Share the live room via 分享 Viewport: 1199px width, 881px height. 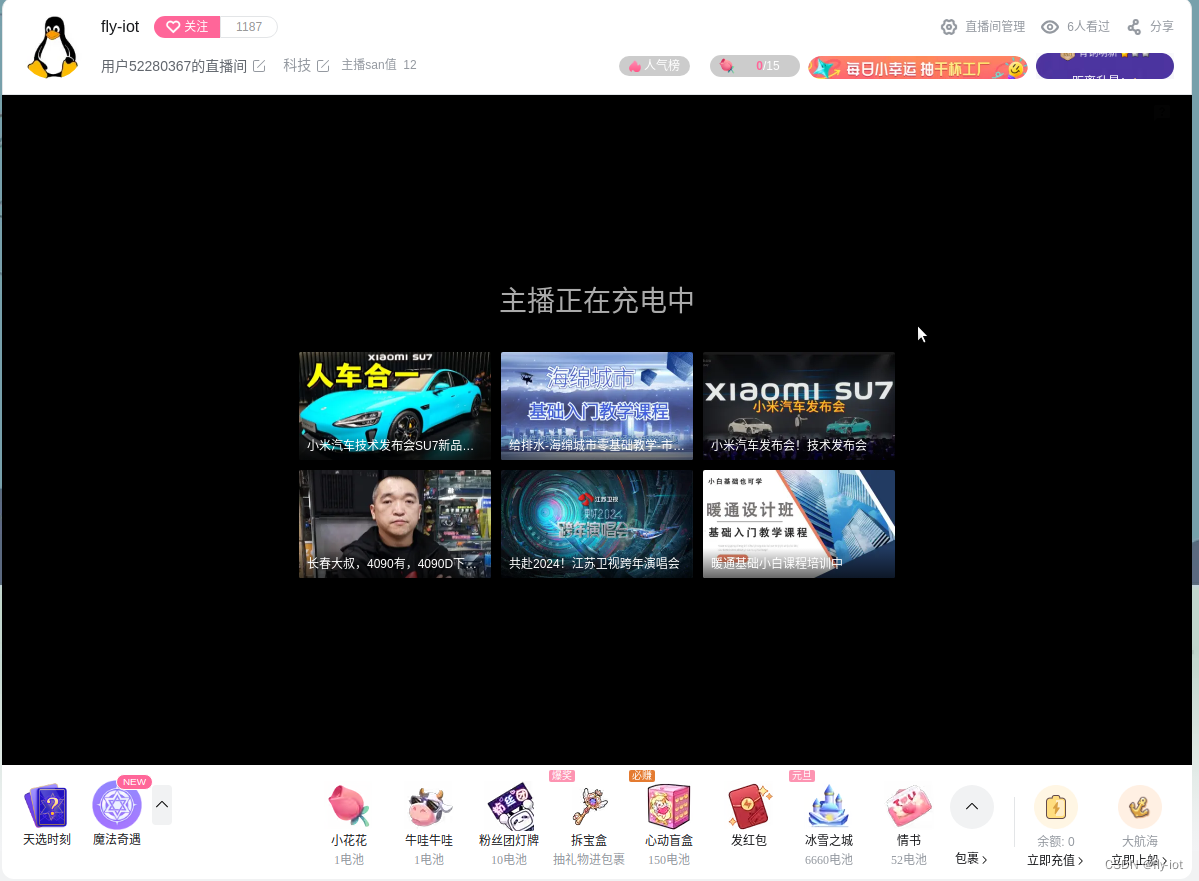click(x=1151, y=27)
